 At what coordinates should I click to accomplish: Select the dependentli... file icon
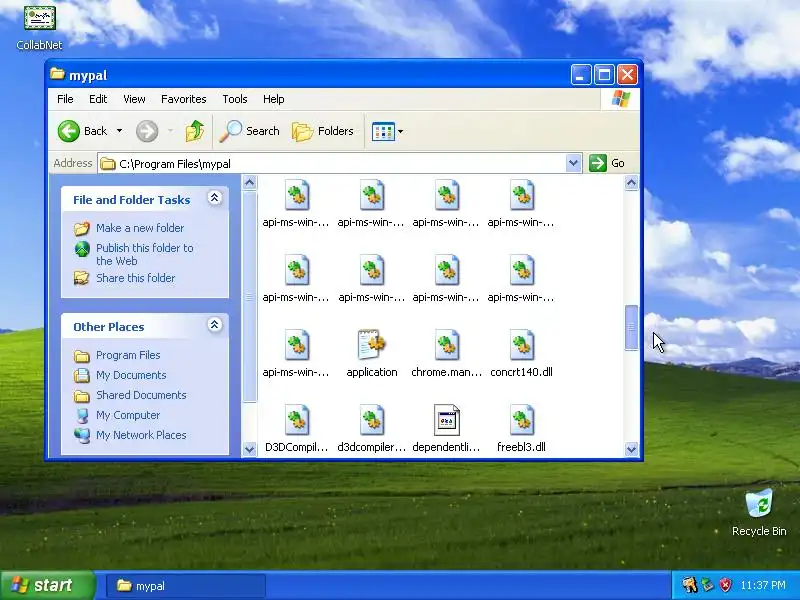(x=446, y=419)
